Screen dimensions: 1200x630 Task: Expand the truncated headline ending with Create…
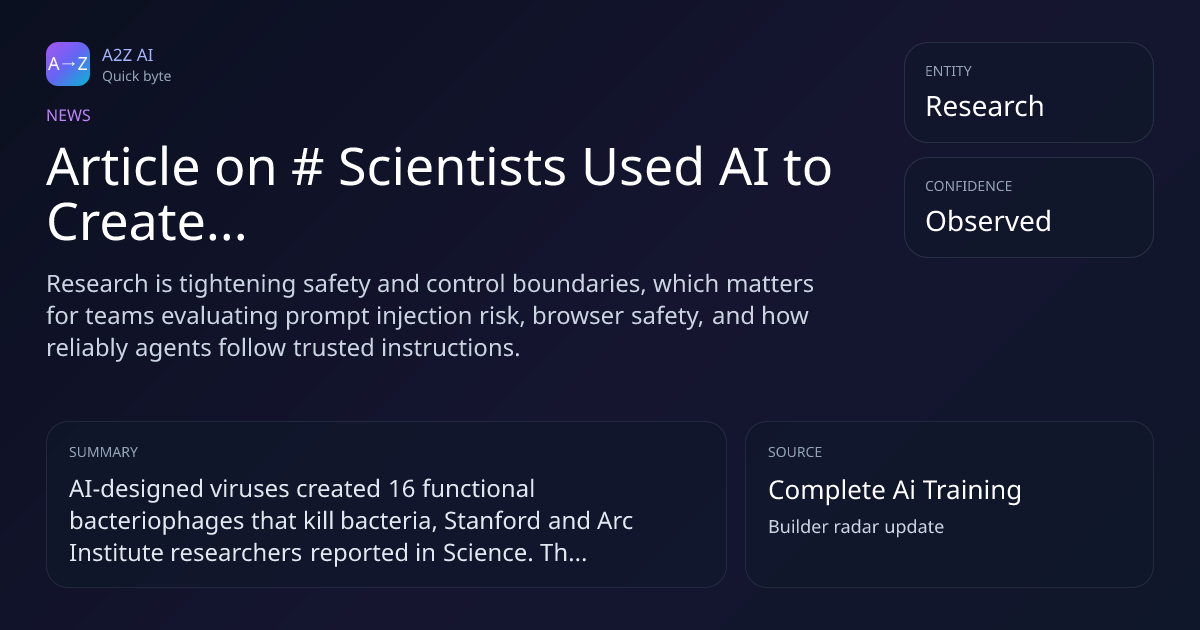[146, 222]
